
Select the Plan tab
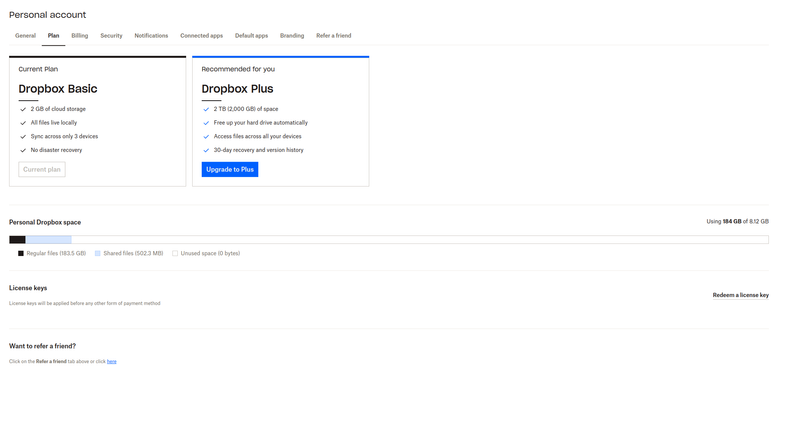[54, 36]
